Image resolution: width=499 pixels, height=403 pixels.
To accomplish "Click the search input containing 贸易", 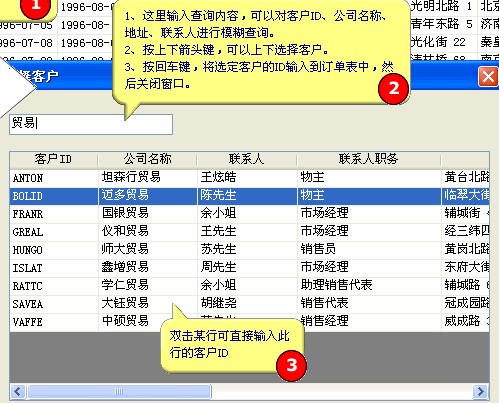I will coord(91,124).
